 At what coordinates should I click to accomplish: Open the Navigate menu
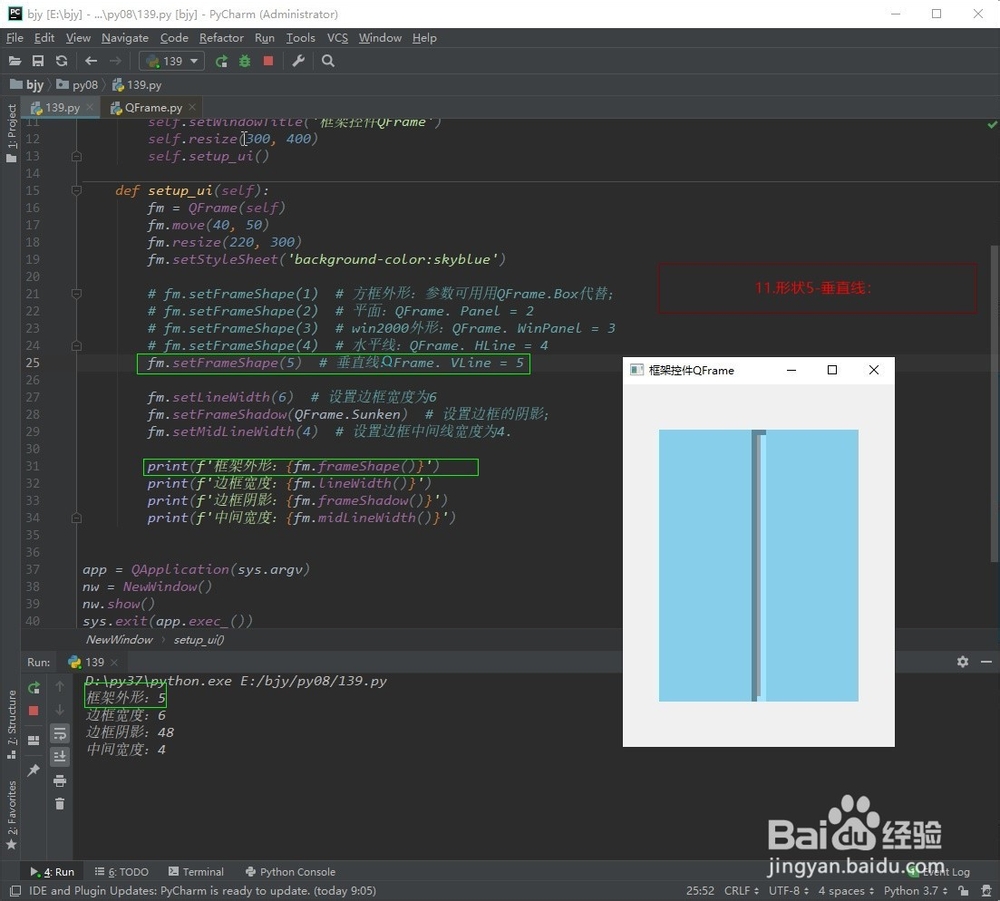pyautogui.click(x=125, y=38)
